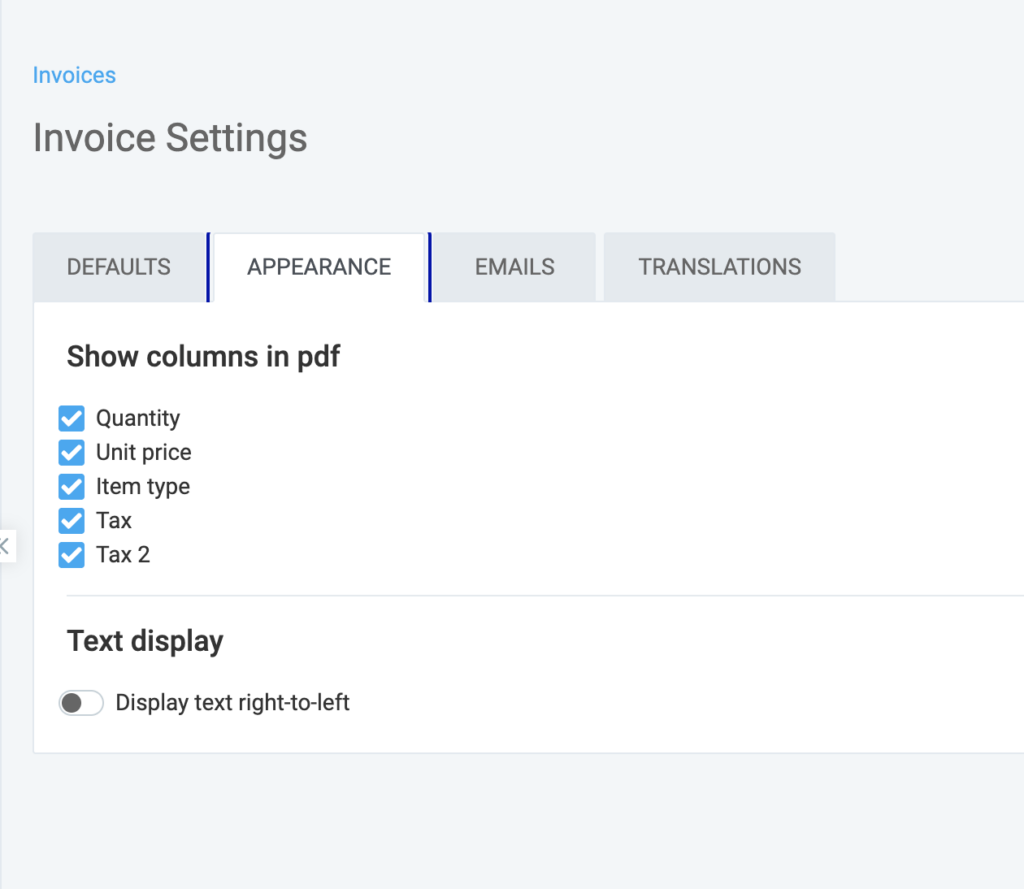1024x889 pixels.
Task: Collapse the sidebar using the left-edge chevron
Action: (5, 546)
